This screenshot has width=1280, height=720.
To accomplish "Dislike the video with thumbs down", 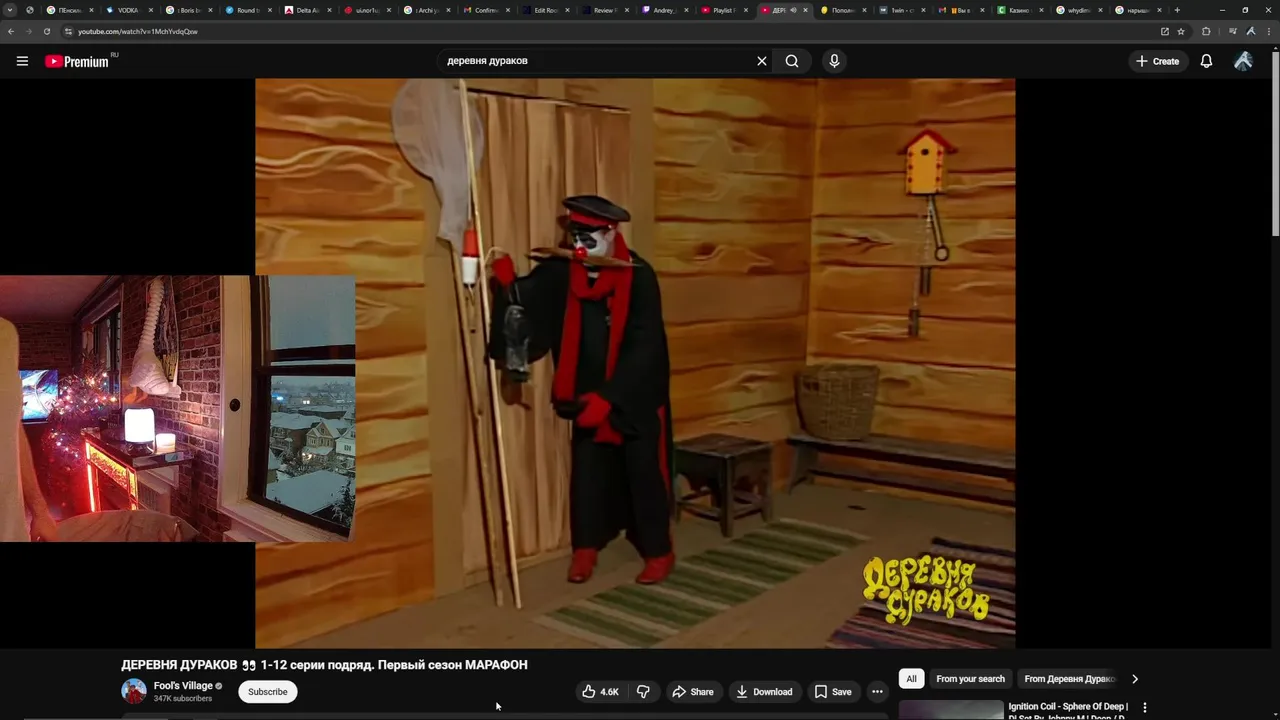I will pos(643,692).
